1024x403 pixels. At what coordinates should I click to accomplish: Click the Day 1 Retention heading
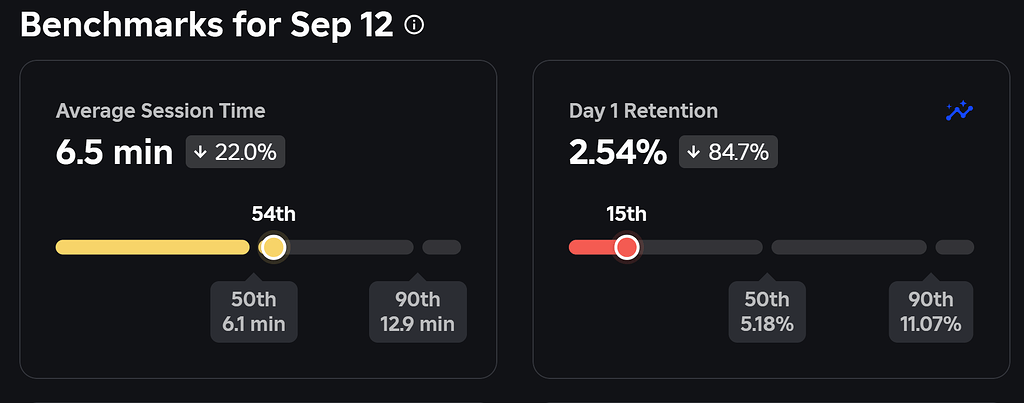[643, 111]
